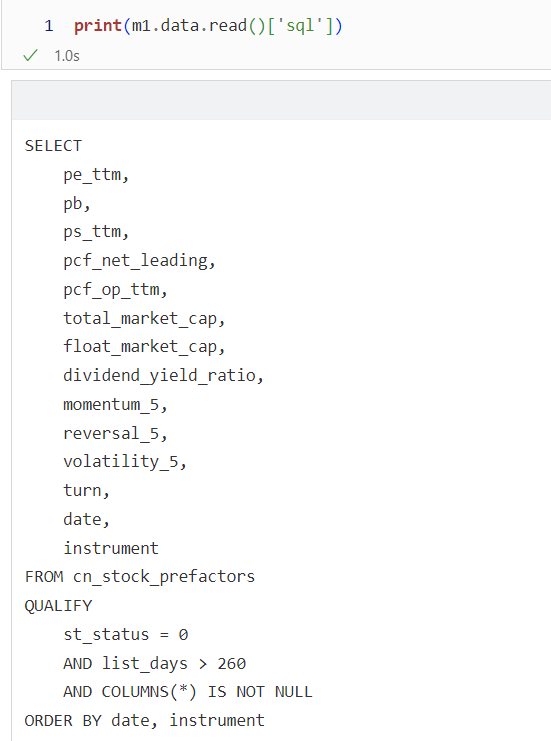Click the total_market_cap column line
Screen dimensions: 551x741
coord(144,319)
